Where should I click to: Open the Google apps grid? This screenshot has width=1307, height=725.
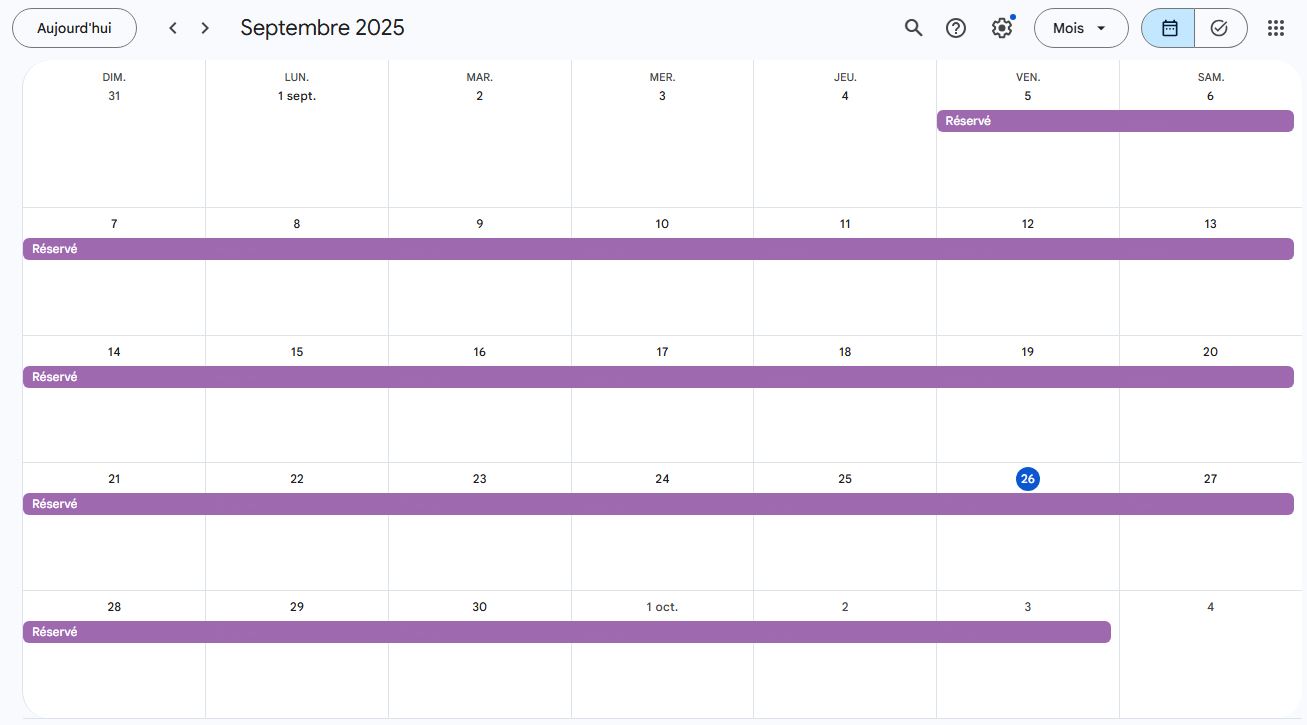click(1275, 28)
